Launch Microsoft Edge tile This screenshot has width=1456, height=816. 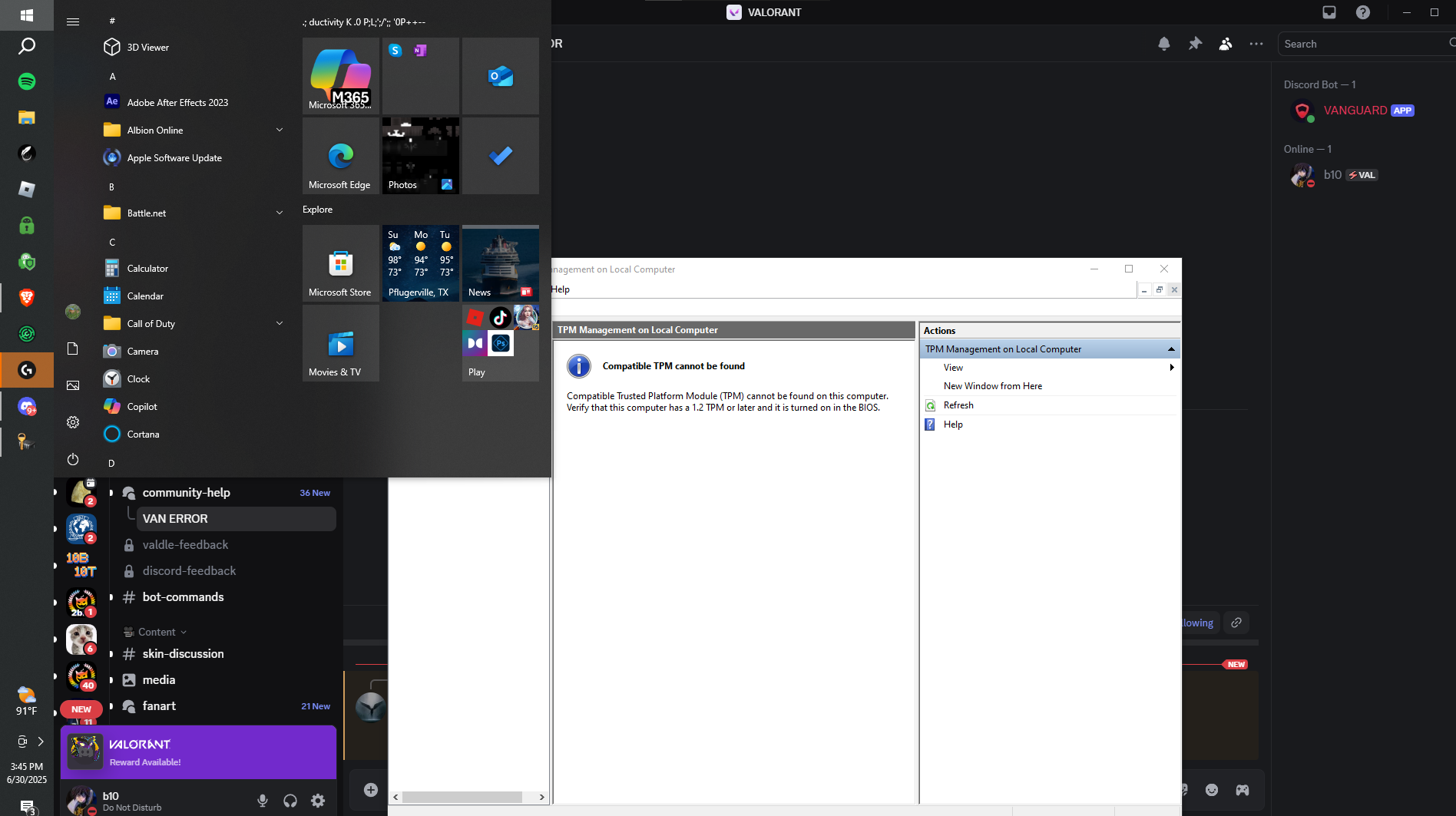coord(340,156)
